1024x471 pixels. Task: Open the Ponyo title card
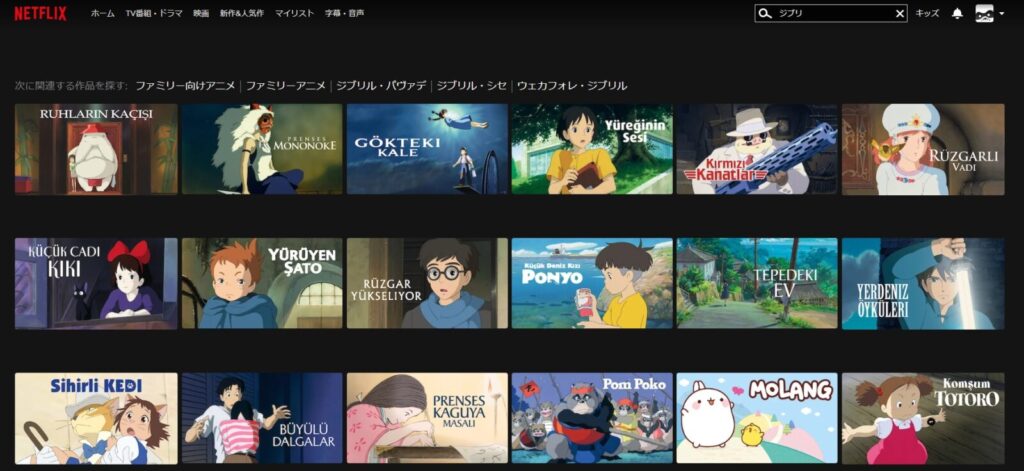tap(592, 284)
